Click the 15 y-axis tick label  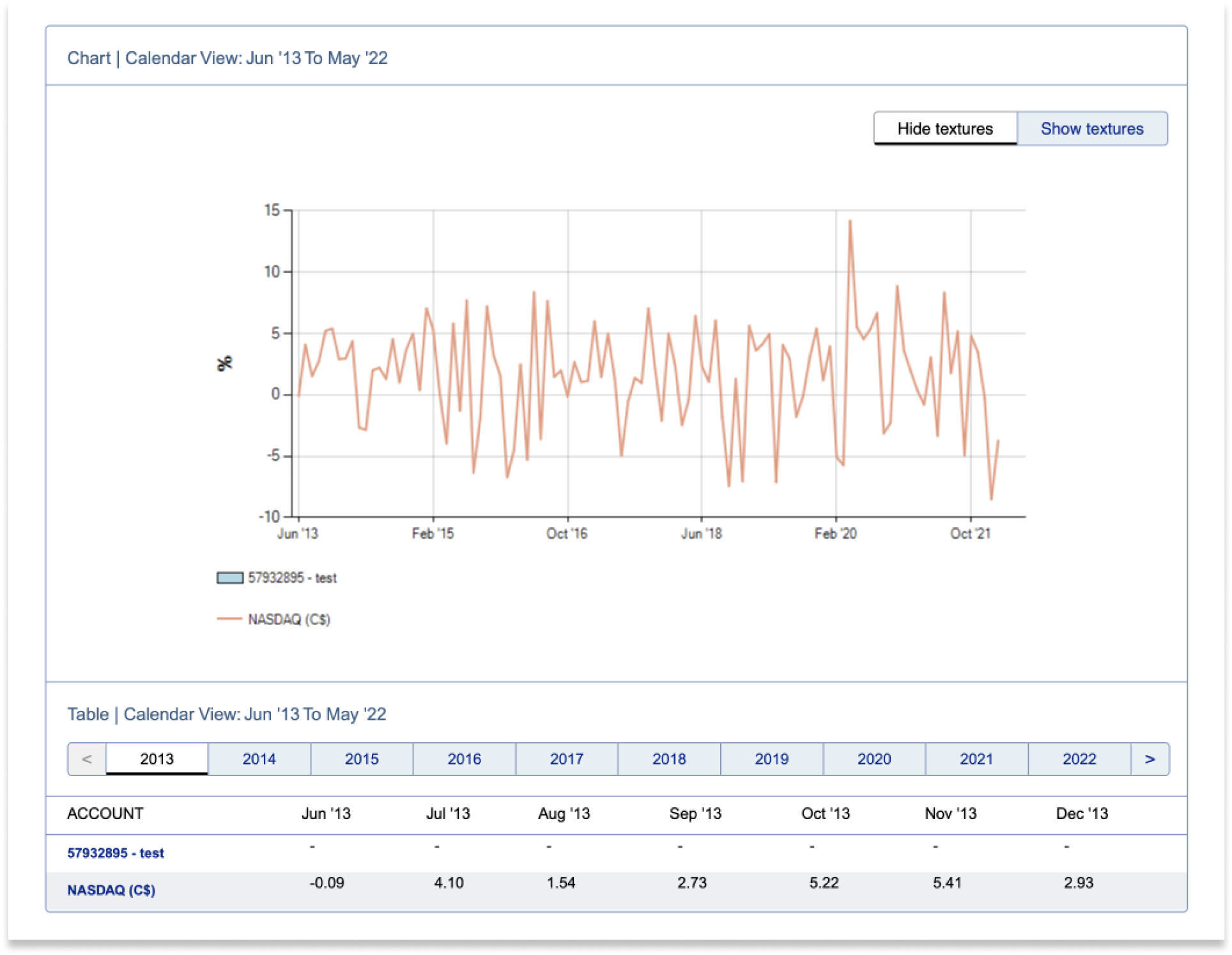272,210
